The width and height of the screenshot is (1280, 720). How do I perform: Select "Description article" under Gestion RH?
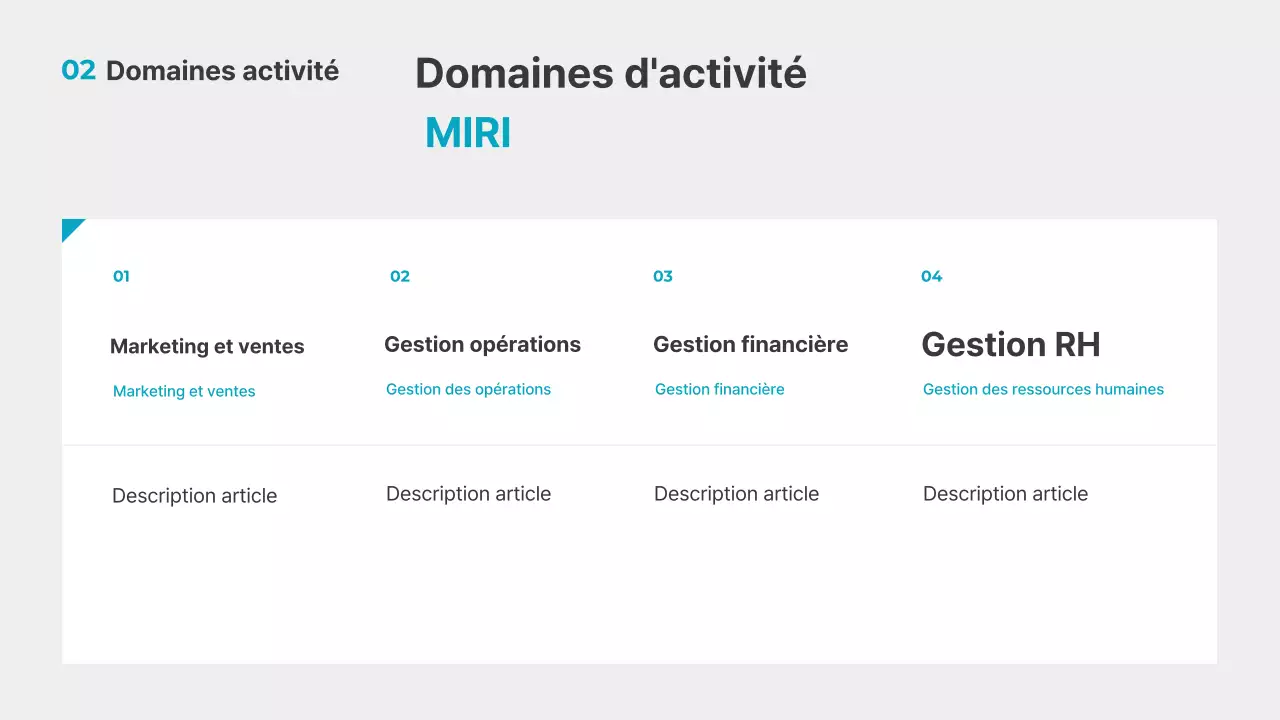tap(1005, 494)
